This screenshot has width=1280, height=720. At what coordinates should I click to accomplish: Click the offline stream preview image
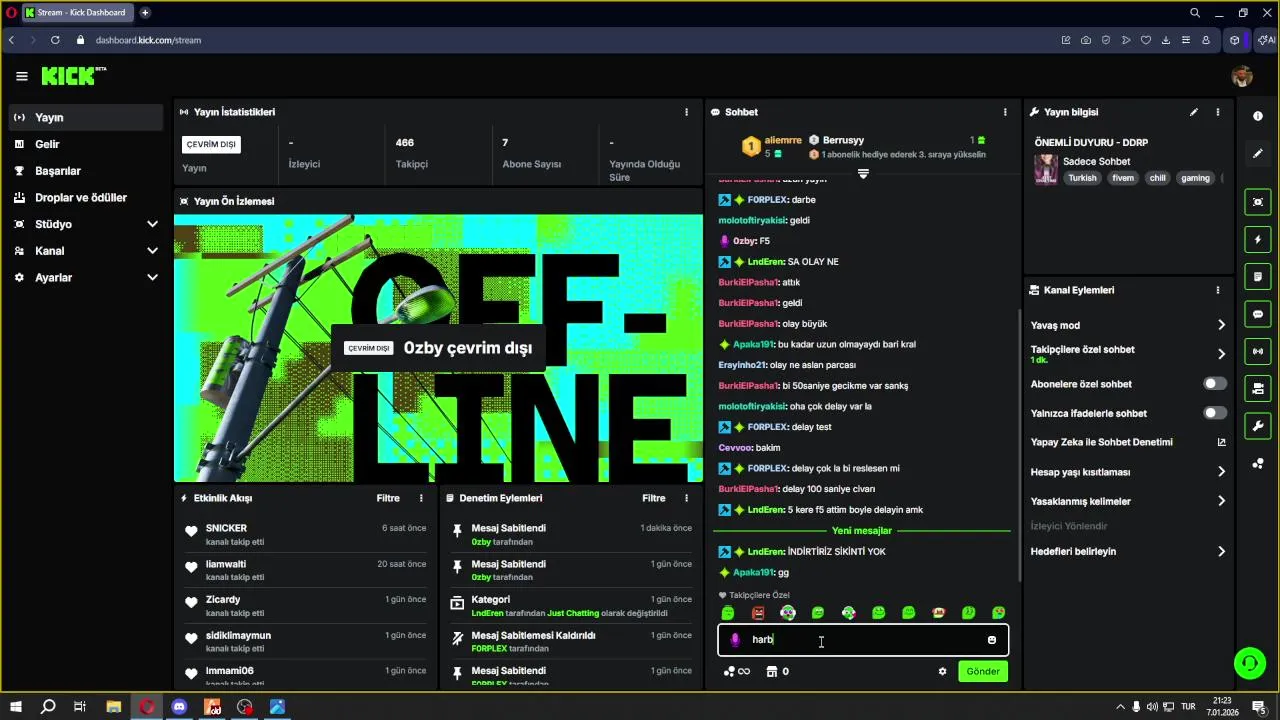pos(438,348)
